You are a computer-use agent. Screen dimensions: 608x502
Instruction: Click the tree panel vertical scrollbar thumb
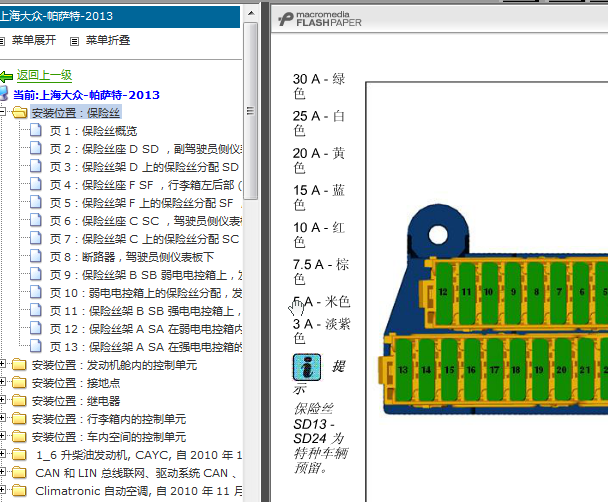[x=251, y=111]
